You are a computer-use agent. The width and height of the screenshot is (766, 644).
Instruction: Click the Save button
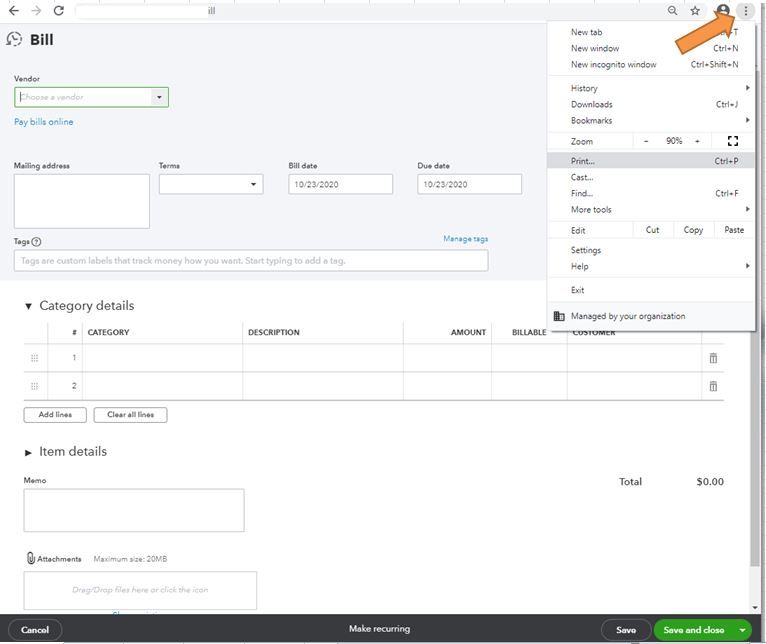tap(626, 630)
